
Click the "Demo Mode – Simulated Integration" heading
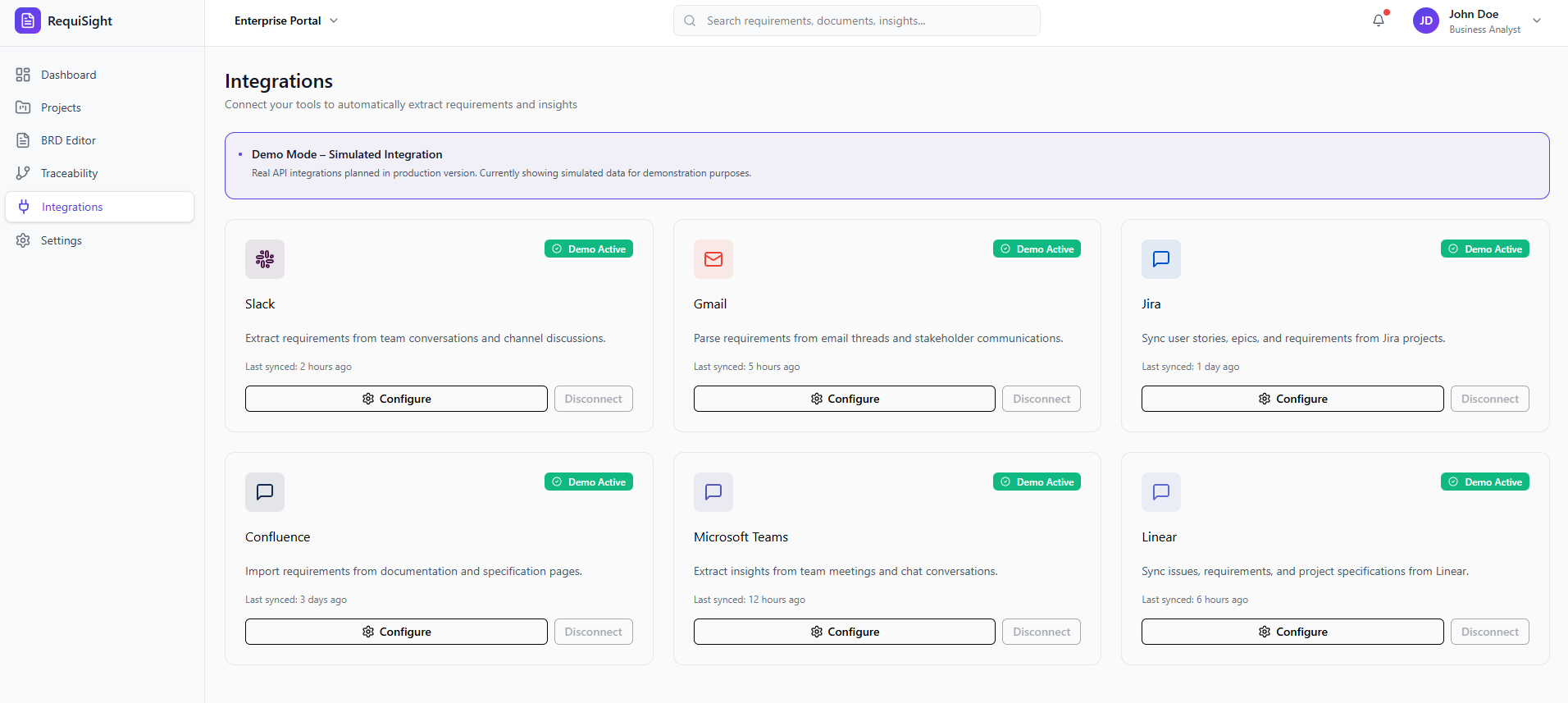point(347,154)
